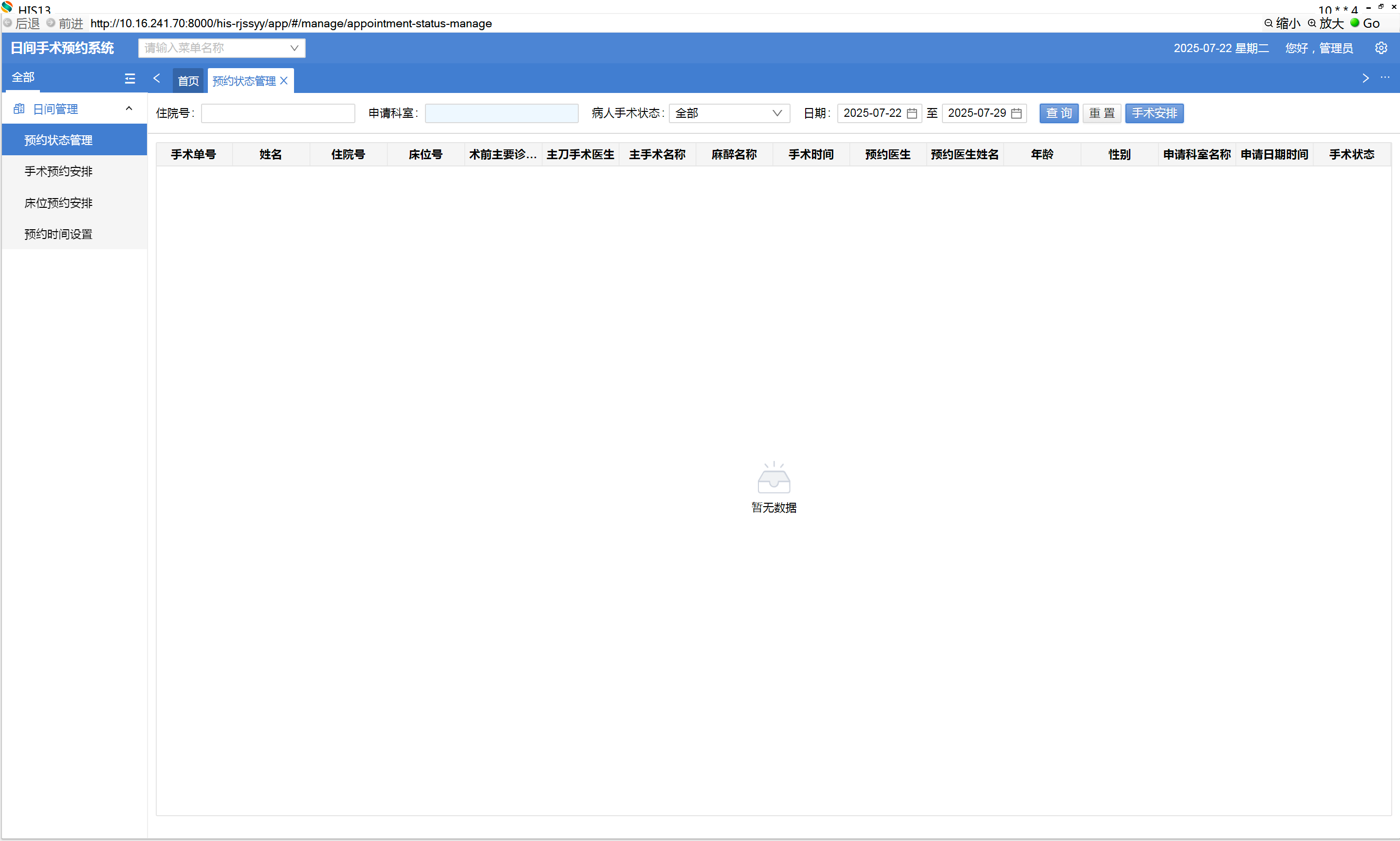Click the 手术安排 button
1400x841 pixels.
(x=1154, y=113)
